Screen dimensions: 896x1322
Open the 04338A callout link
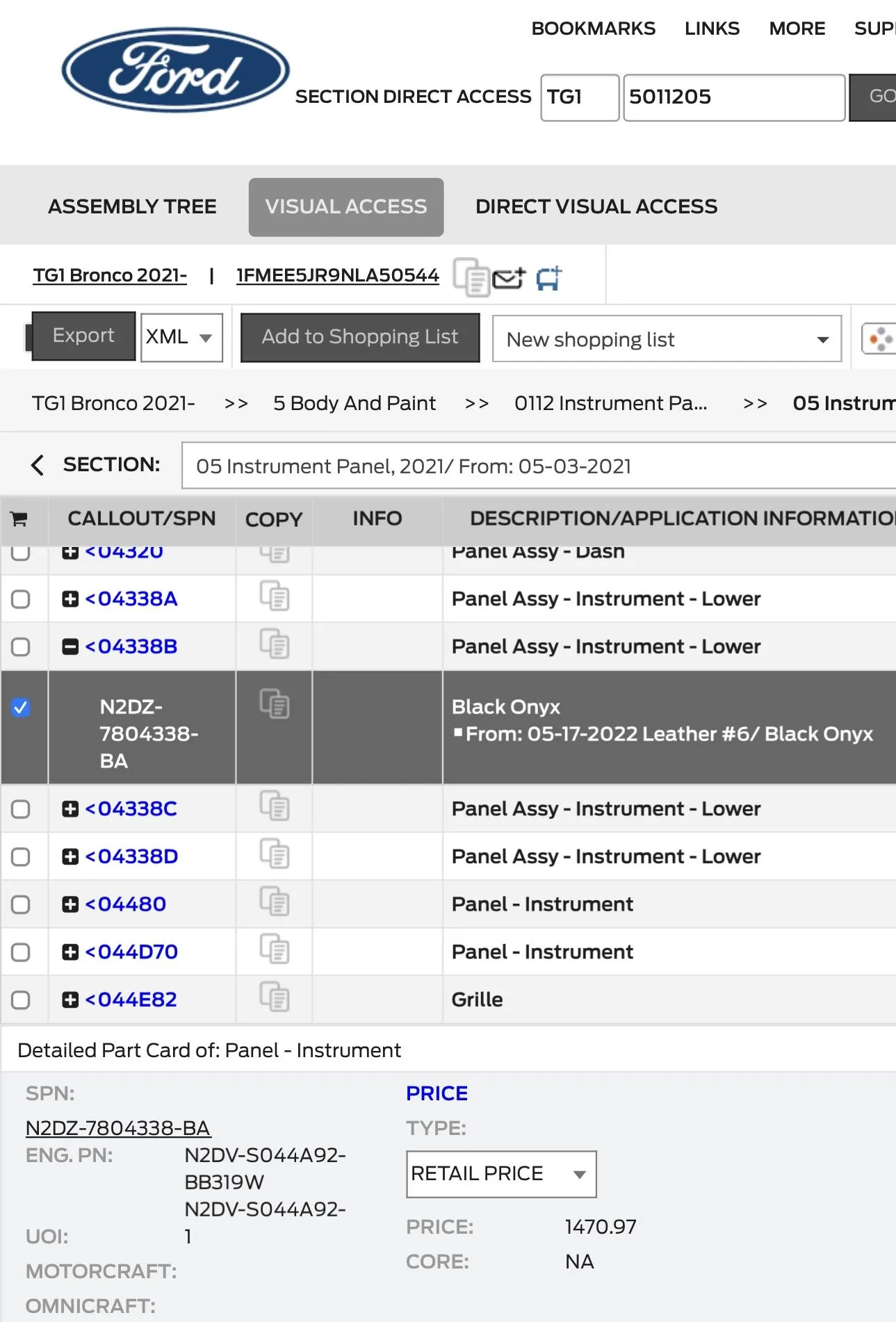pyautogui.click(x=131, y=599)
